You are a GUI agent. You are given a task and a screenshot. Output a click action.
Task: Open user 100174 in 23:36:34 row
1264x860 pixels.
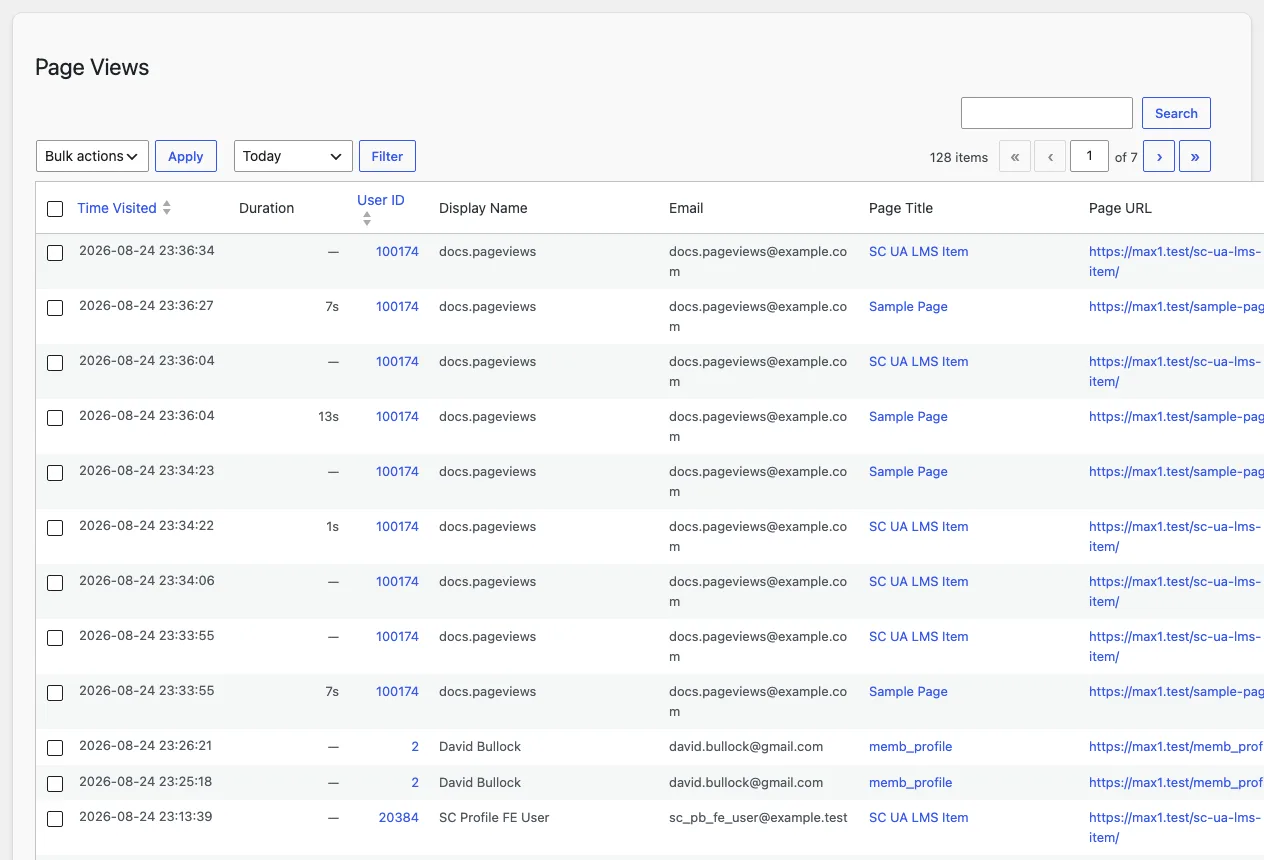397,252
